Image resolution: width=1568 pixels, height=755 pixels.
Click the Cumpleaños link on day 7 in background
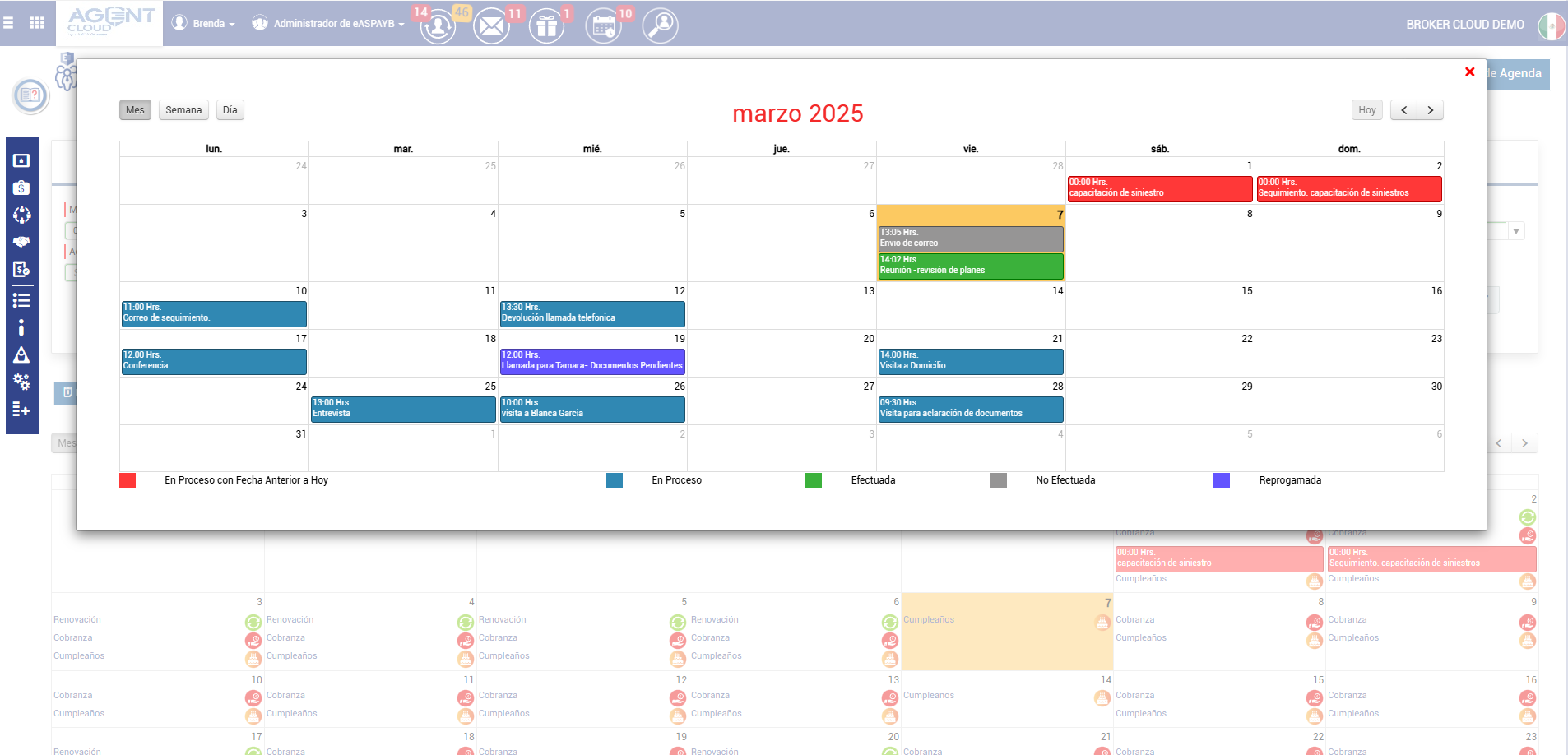(x=929, y=620)
